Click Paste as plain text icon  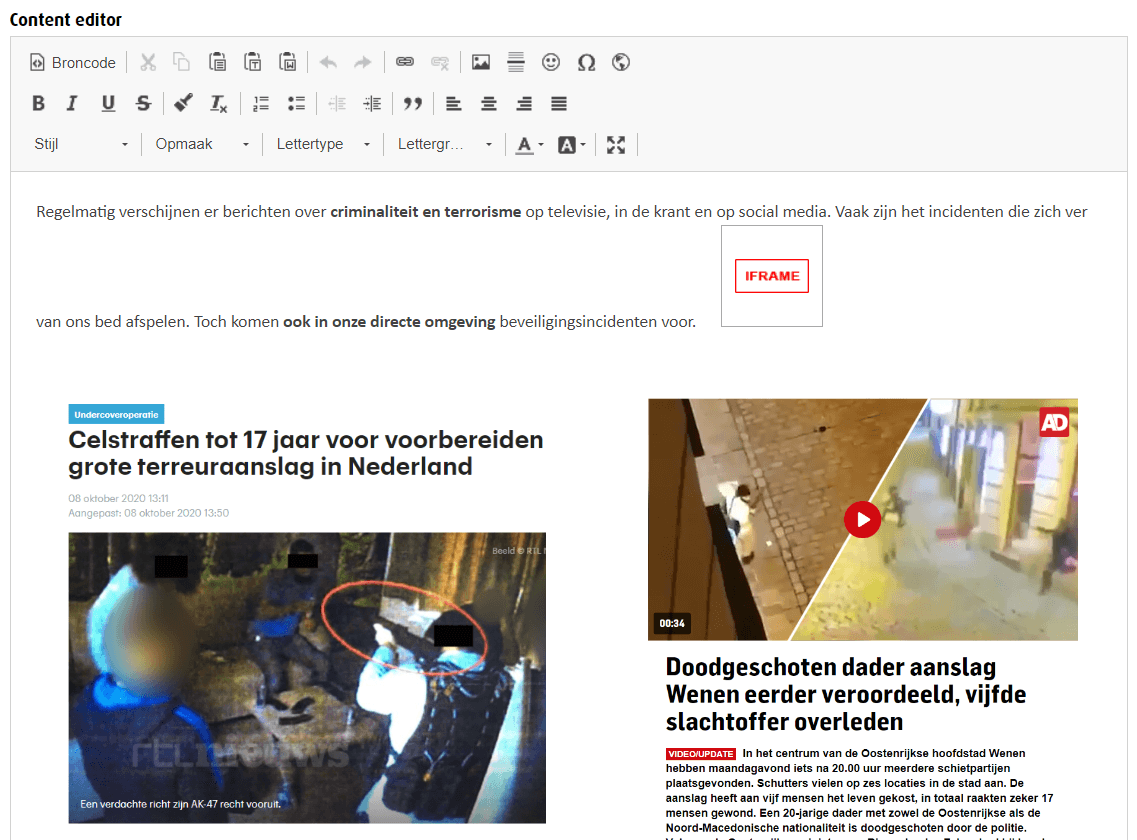pos(252,62)
